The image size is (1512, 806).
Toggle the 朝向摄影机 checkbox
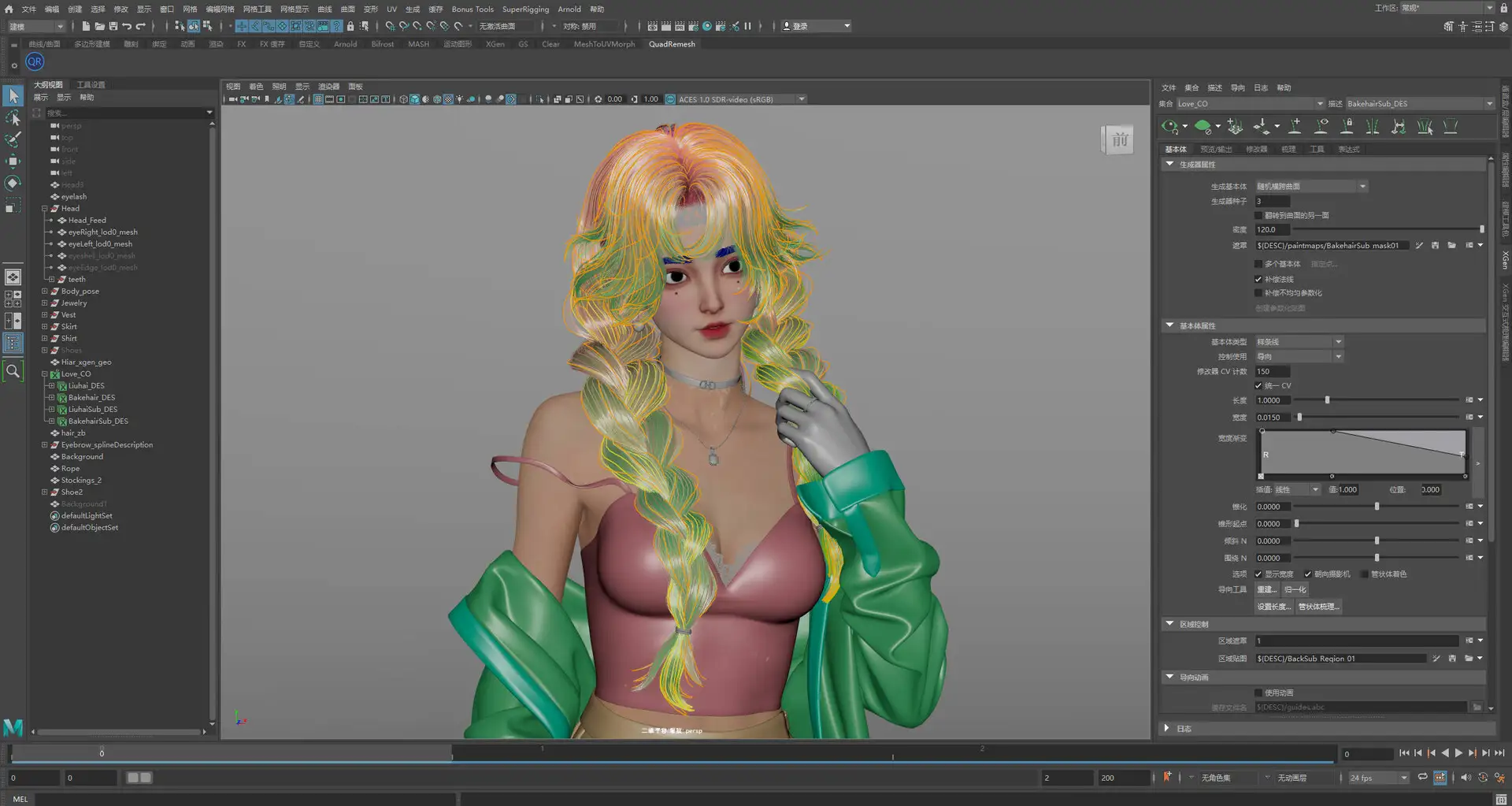[1308, 574]
